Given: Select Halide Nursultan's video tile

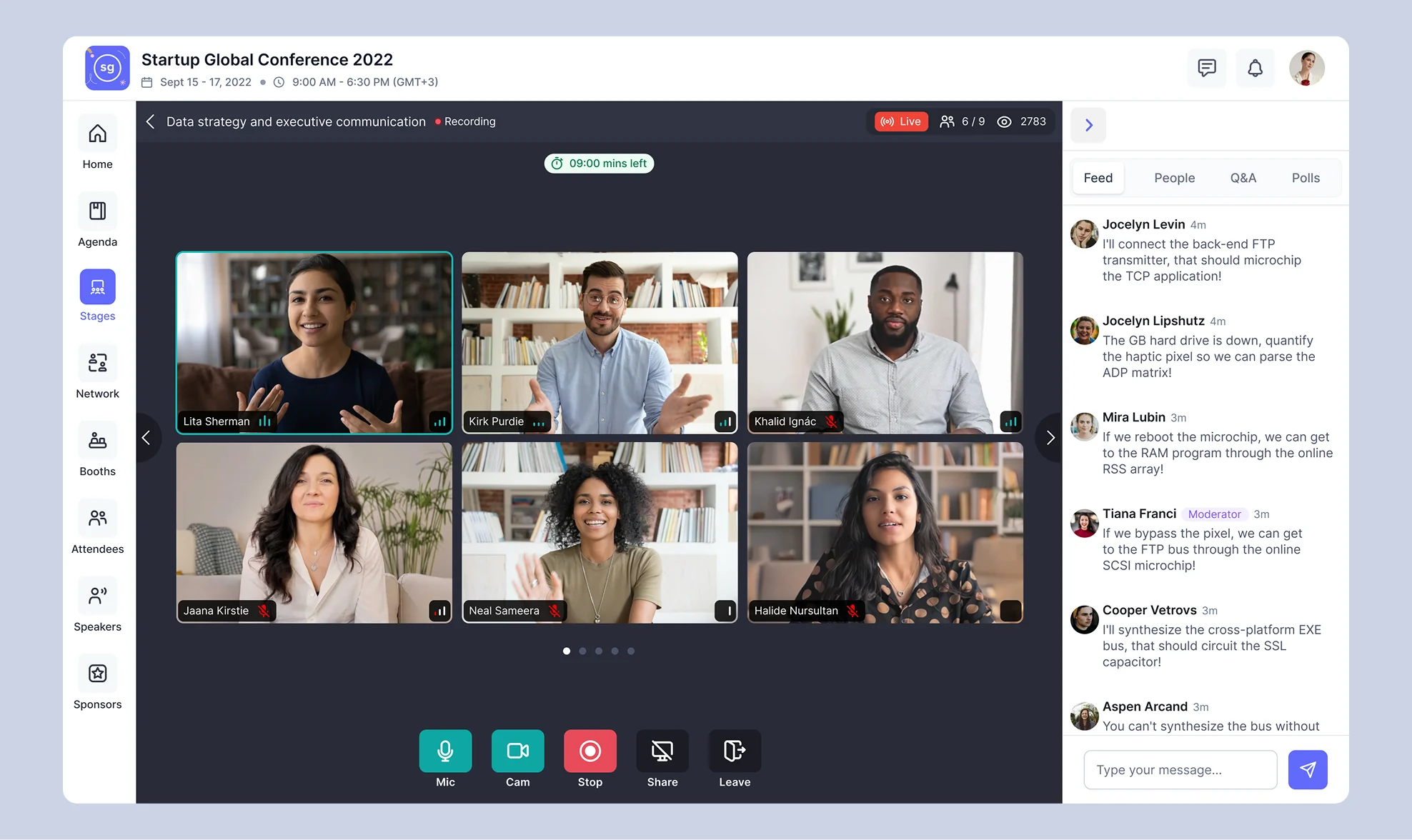Looking at the screenshot, I should [x=885, y=532].
